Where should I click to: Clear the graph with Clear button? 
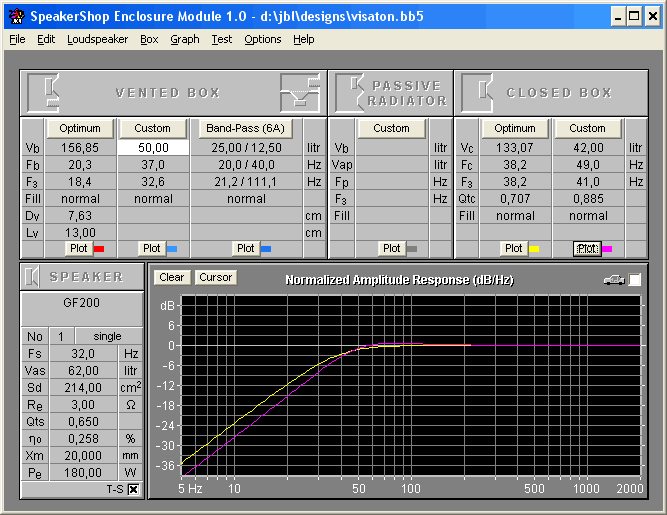coord(172,277)
